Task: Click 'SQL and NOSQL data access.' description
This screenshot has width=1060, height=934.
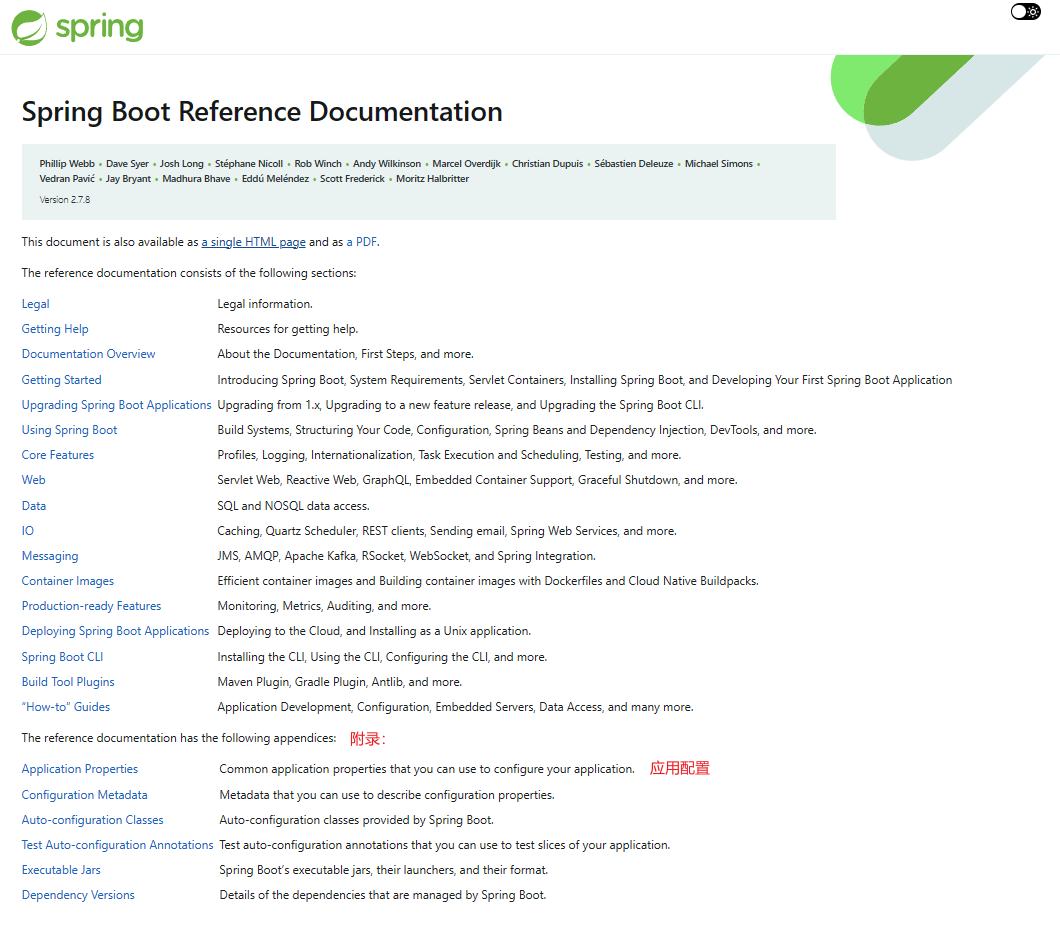Action: click(x=293, y=506)
